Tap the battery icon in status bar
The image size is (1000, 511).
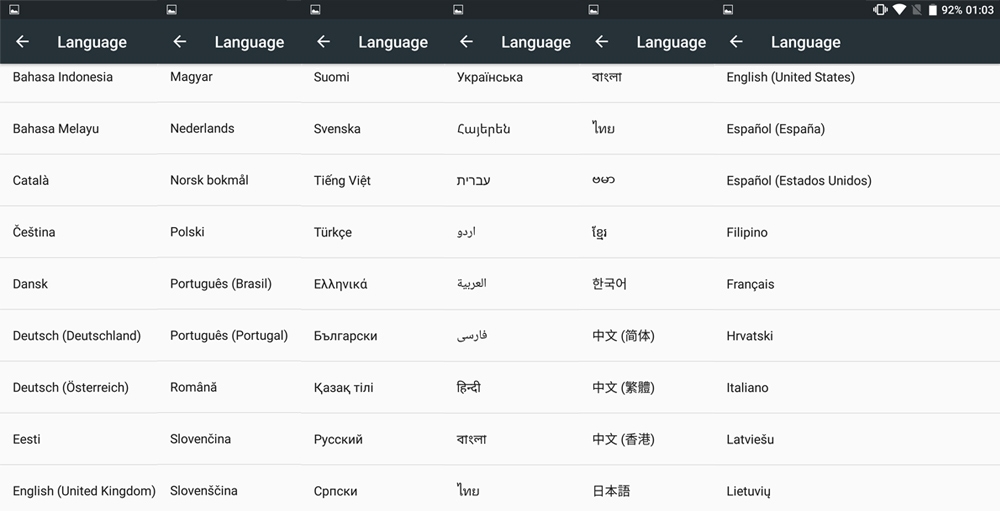932,10
